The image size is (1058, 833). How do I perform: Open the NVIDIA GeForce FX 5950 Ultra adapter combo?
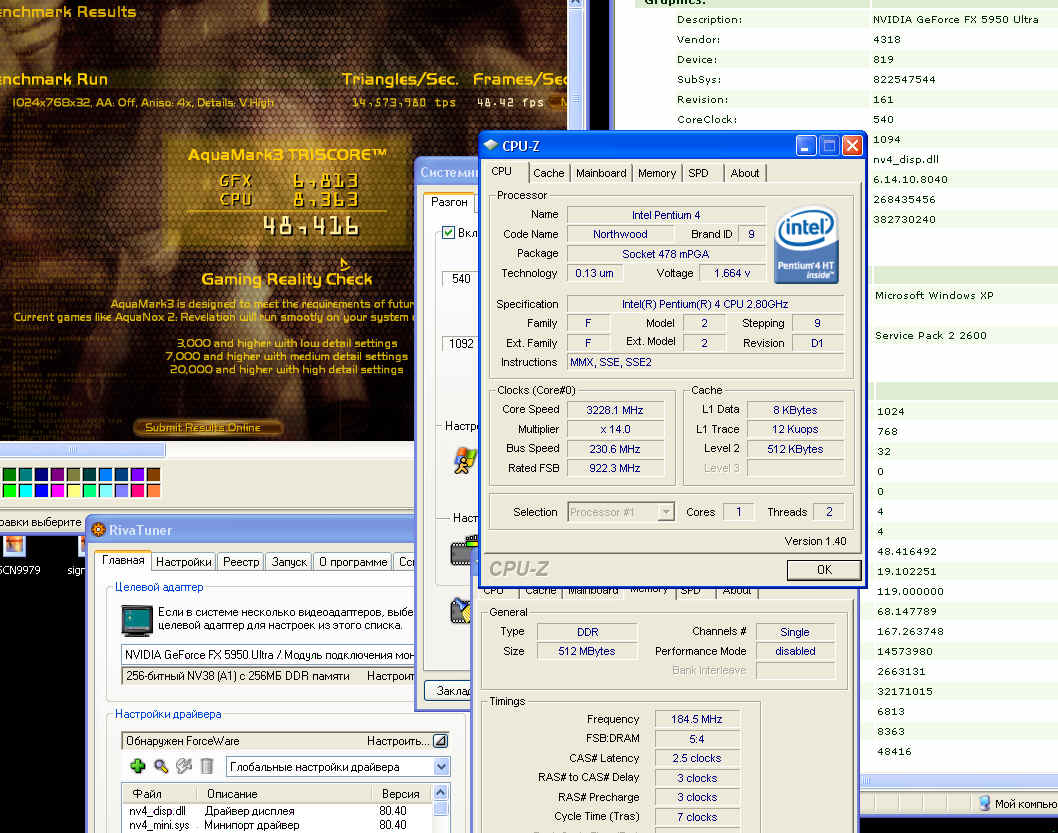(269, 655)
